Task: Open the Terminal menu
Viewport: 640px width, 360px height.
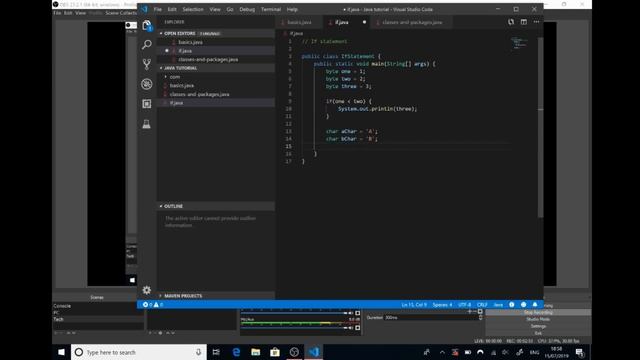Action: point(271,9)
